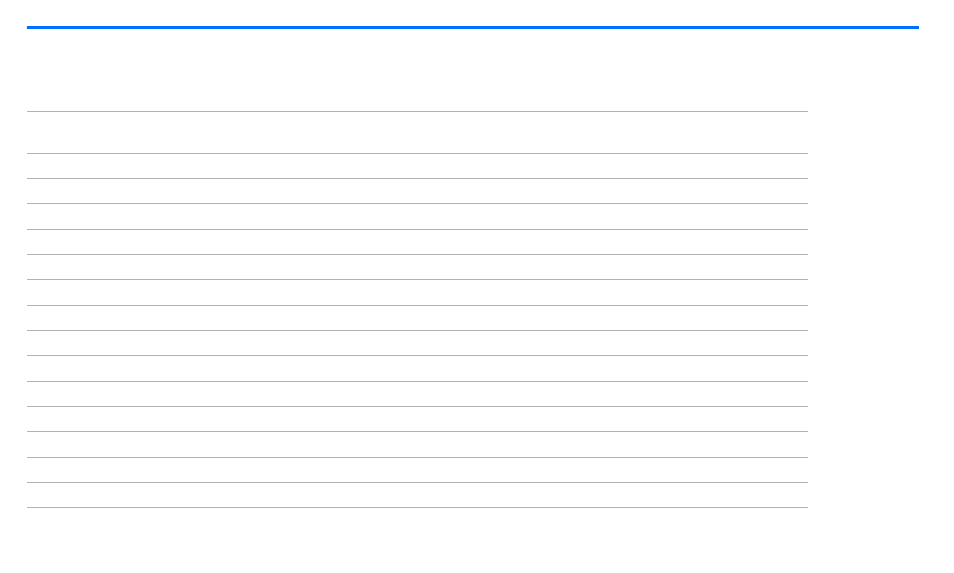The height and width of the screenshot is (573, 954).
Task: Select the fifth empty row below header
Action: point(417,267)
